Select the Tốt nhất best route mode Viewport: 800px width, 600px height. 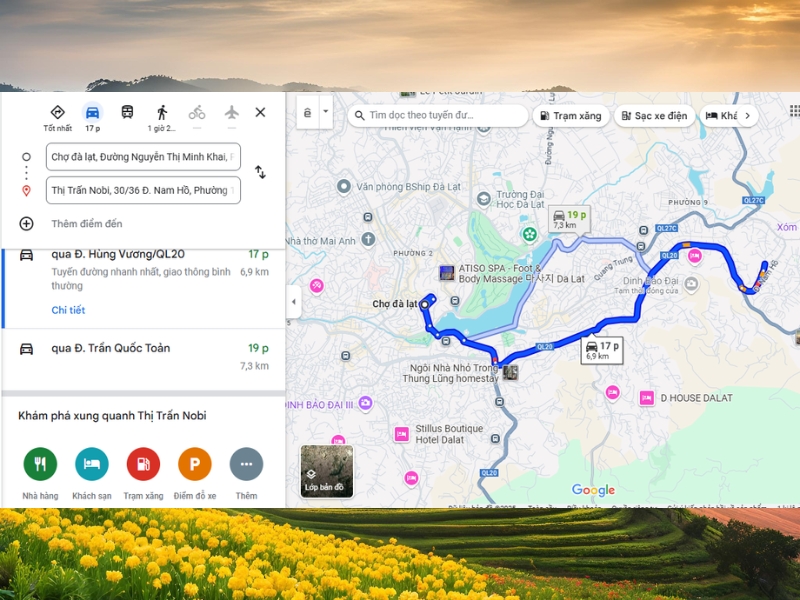click(x=57, y=112)
